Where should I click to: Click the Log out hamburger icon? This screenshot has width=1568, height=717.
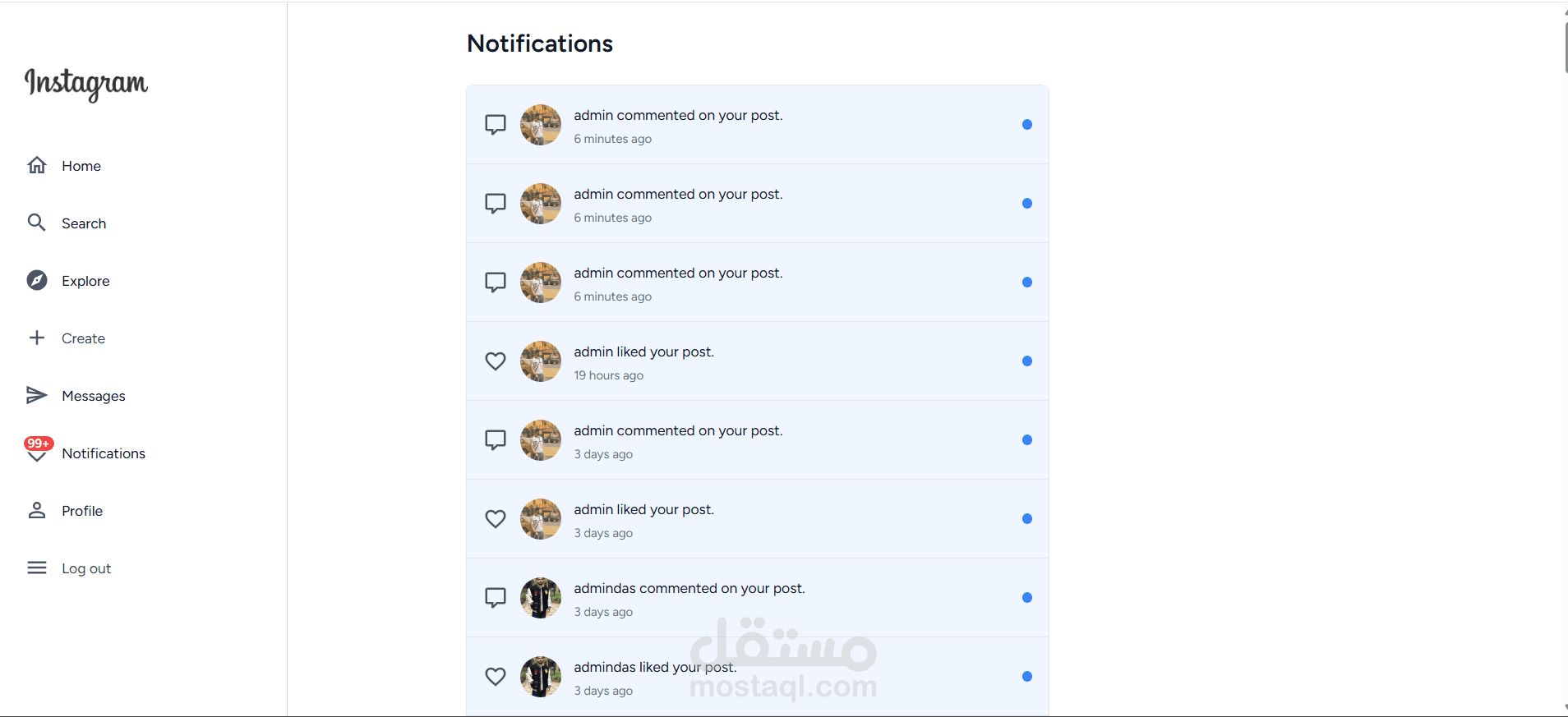coord(37,568)
